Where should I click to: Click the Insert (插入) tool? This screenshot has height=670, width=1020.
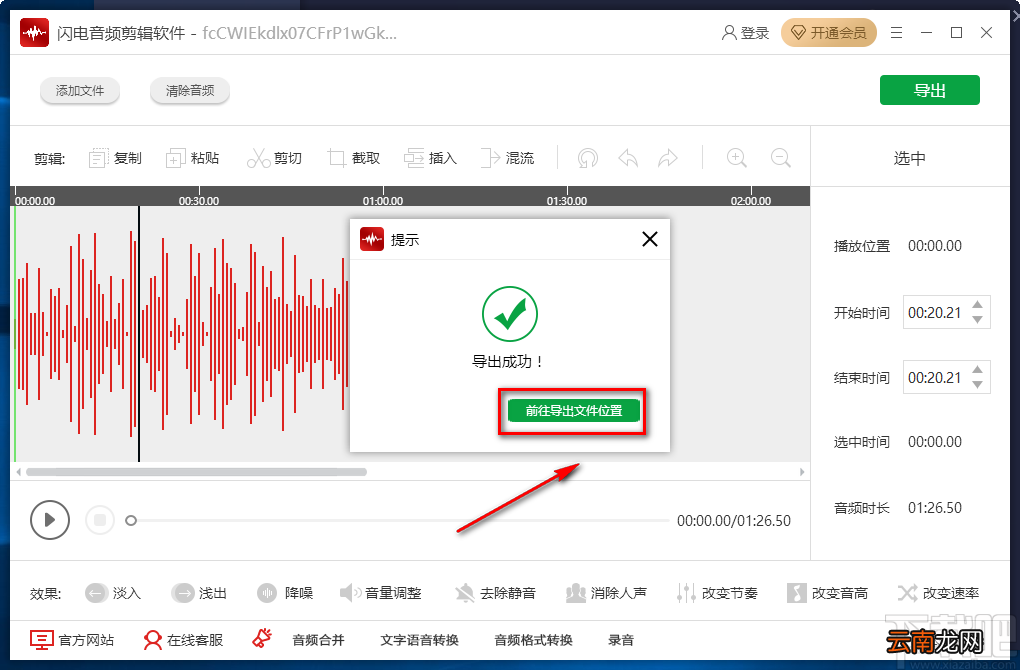point(430,158)
